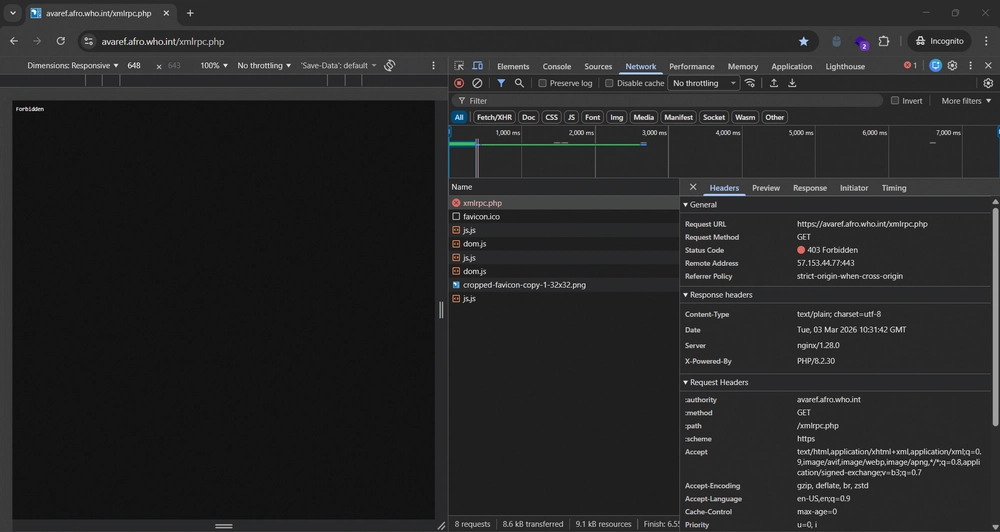
Task: Open the 100% zoom dropdown
Action: coord(214,65)
